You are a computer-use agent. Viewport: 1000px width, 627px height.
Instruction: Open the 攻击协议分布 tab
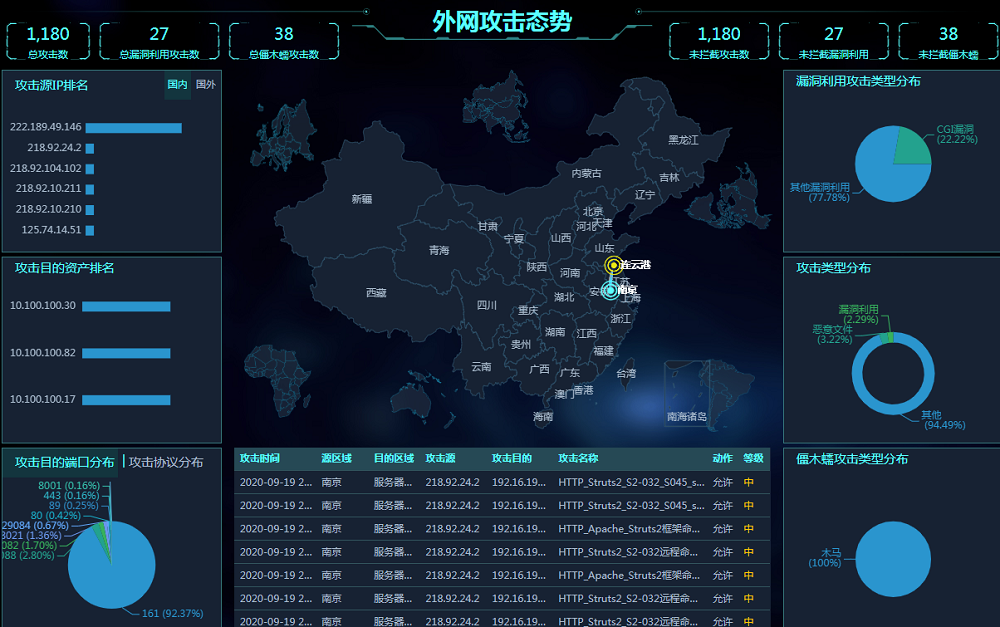(166, 462)
